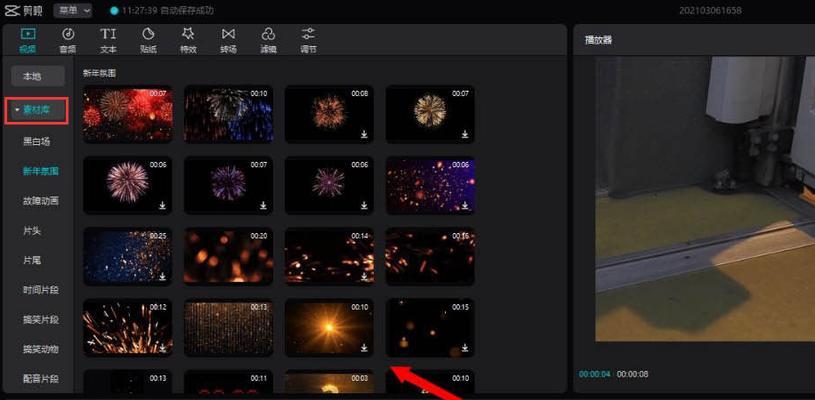Download the 00:14 spark streaks clip

pos(364,276)
